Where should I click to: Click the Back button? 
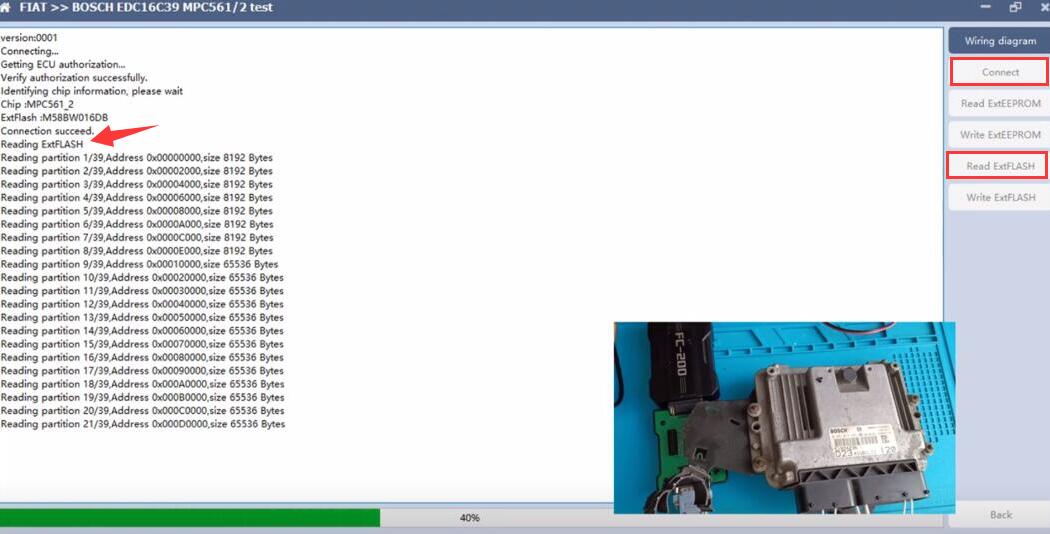(x=1000, y=515)
